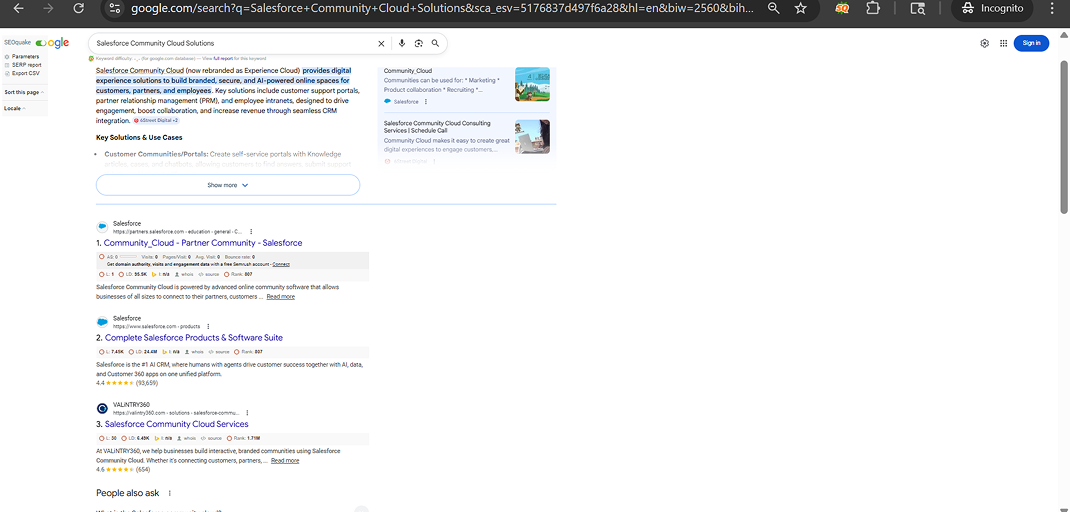
Task: Open Search by image camera icon
Action: coord(419,43)
